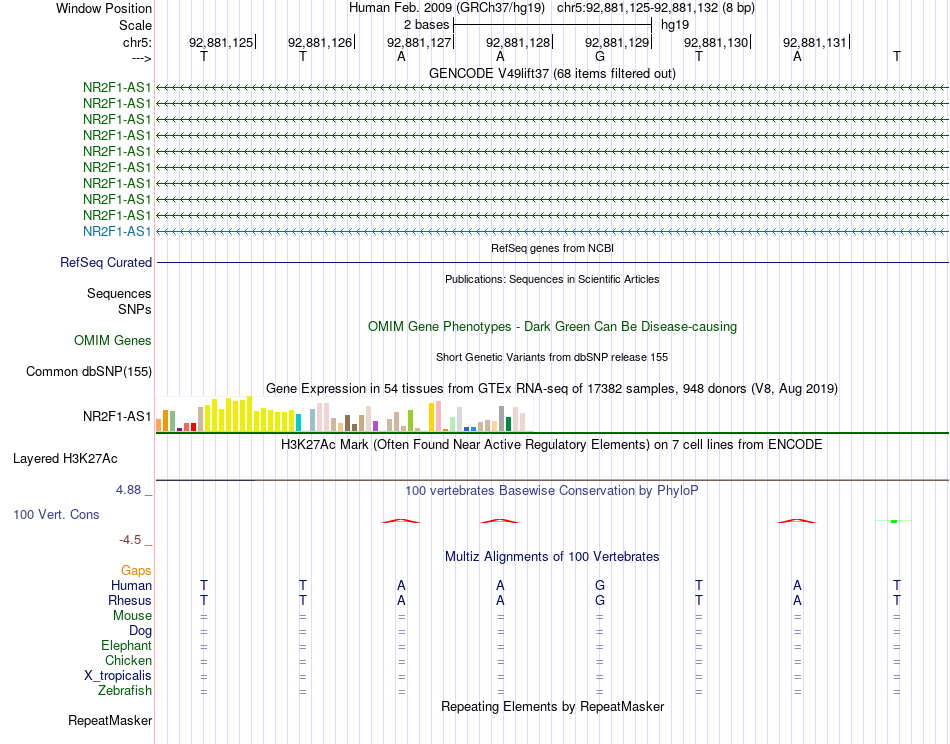Open the H3K27Ac Mark ENCODE track title

coord(552,445)
